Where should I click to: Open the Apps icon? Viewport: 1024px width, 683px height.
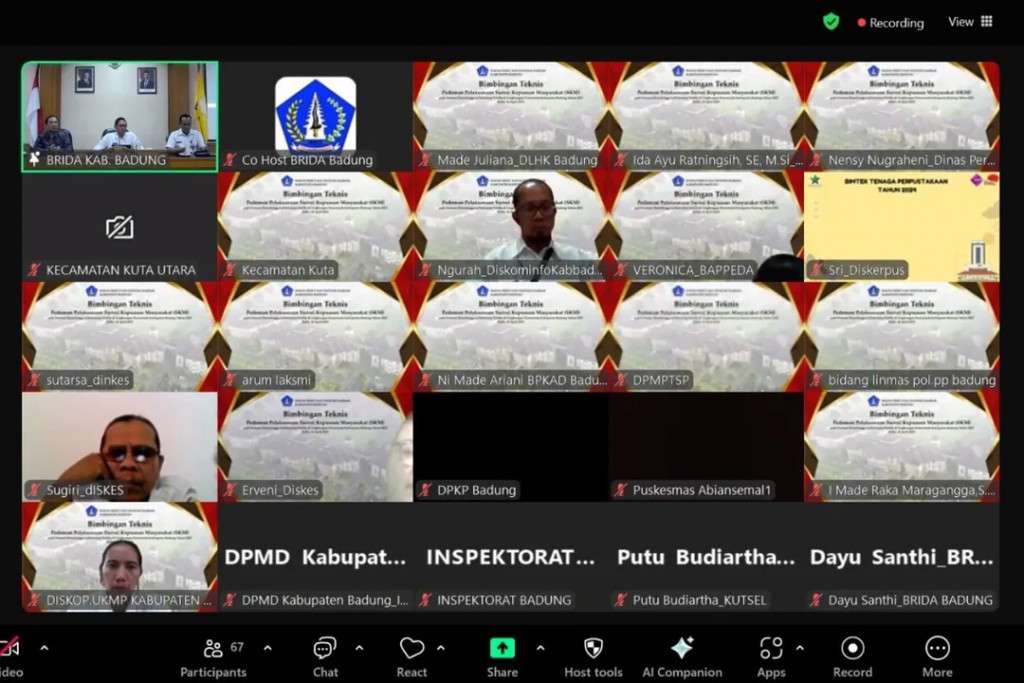[771, 649]
